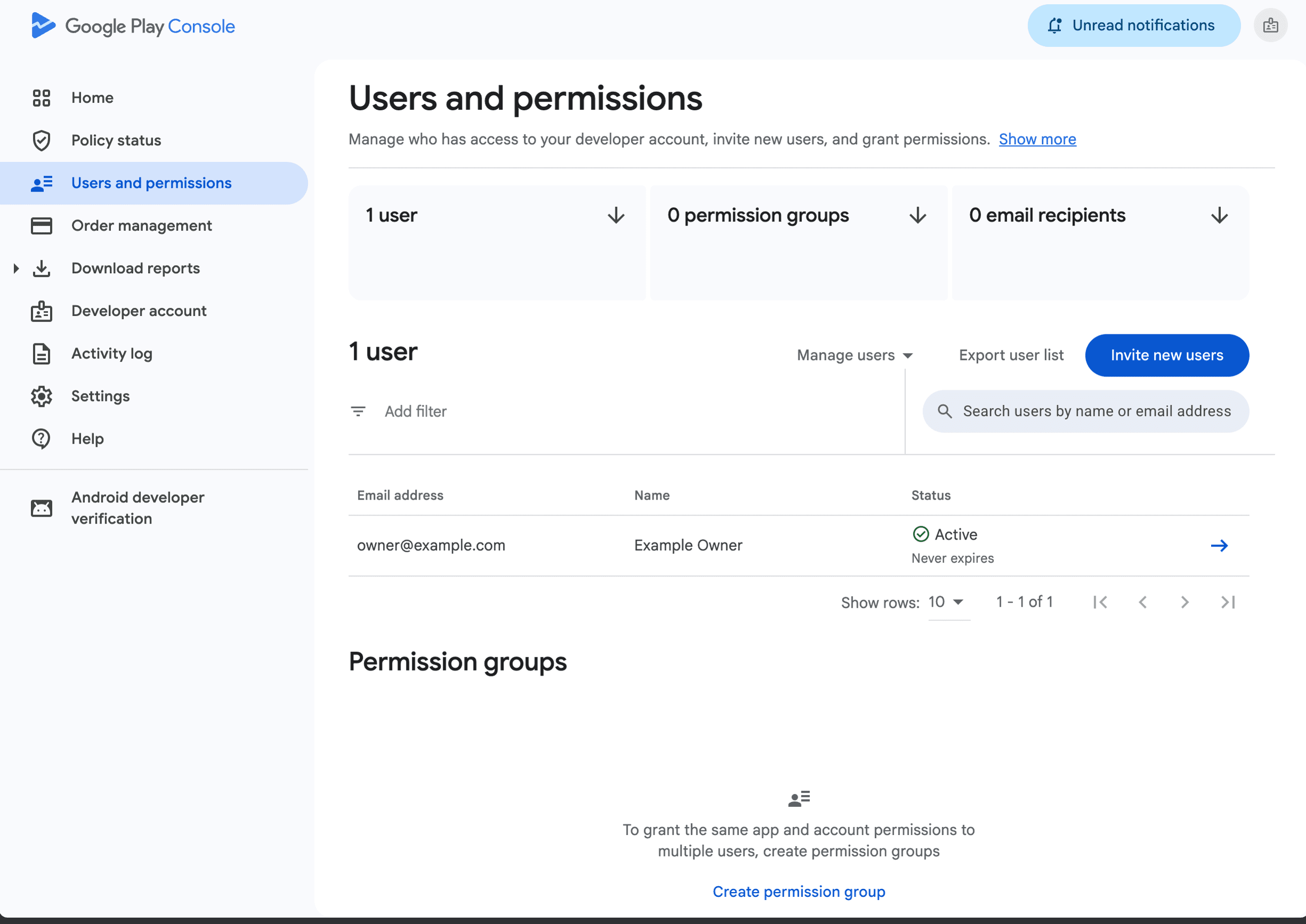
Task: Open Activity log menu item
Action: click(153, 354)
